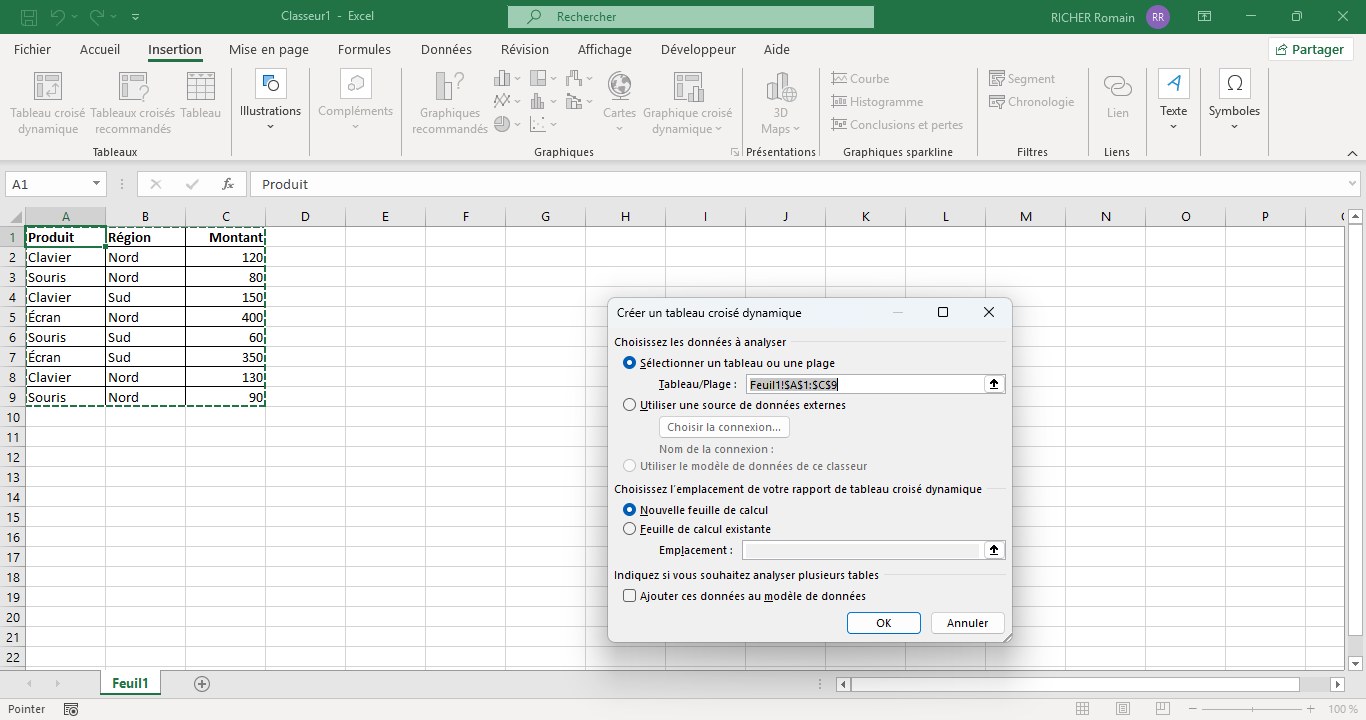The image size is (1366, 720).
Task: Click the Partager button
Action: 1310,49
